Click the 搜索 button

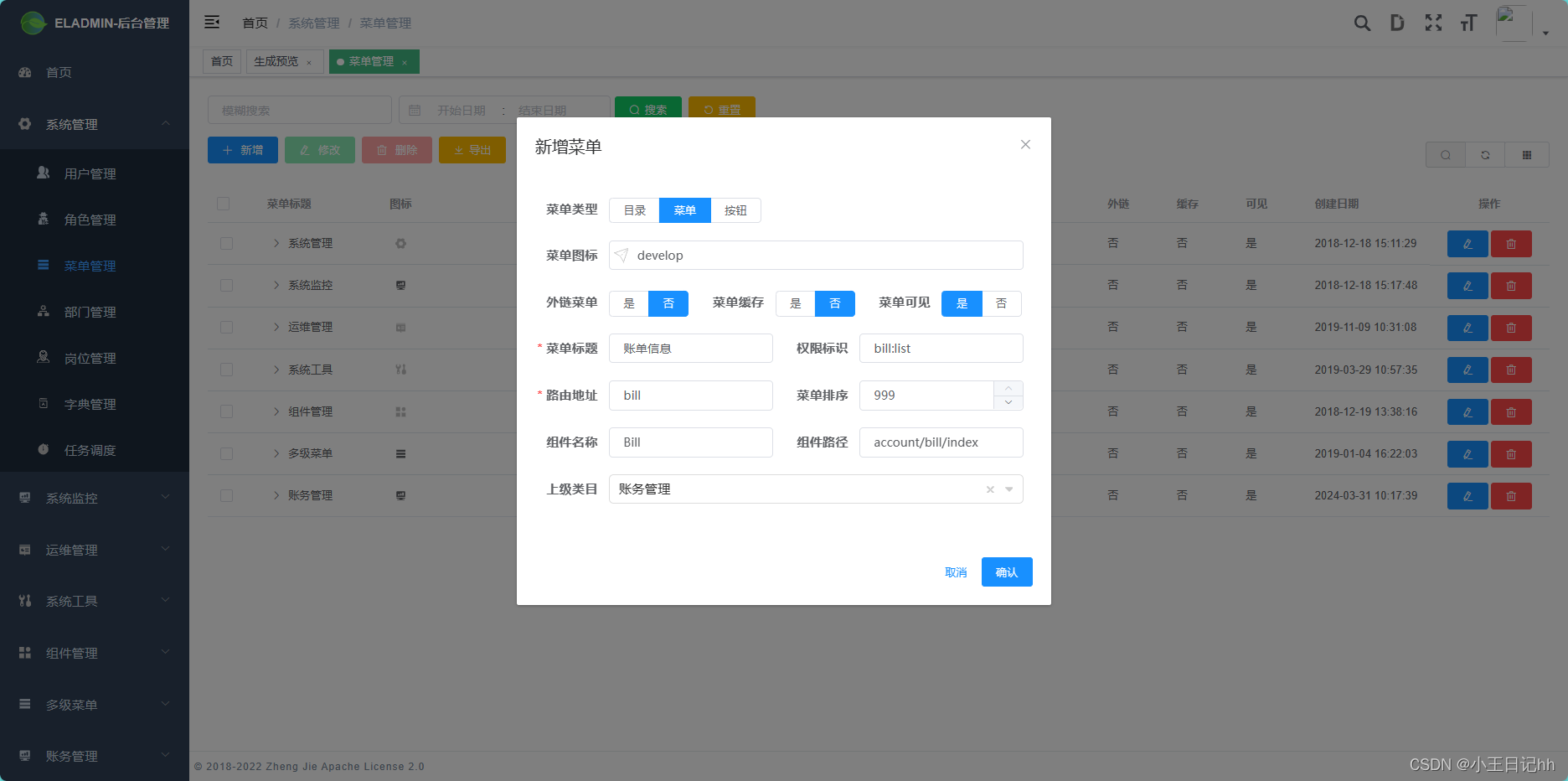click(x=648, y=109)
